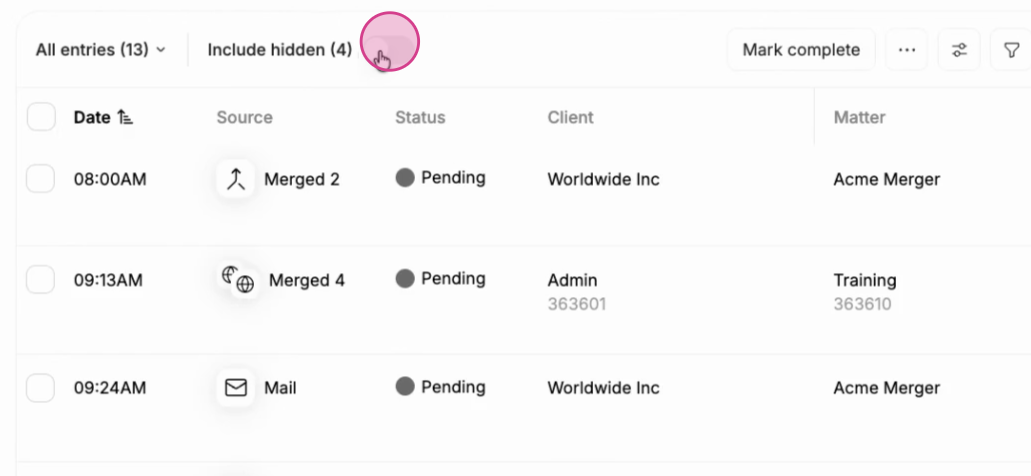Check the 09:13AM entry checkbox
Screen dimensions: 1031x476
click(x=40, y=280)
